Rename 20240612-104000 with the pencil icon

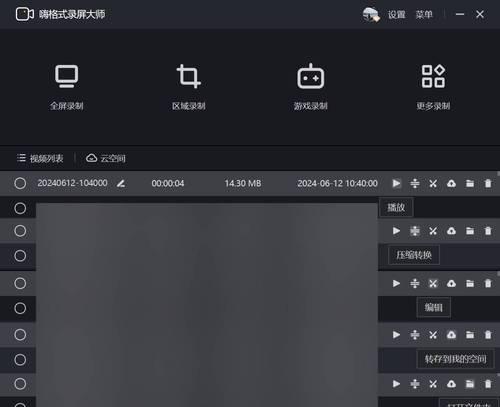pos(121,183)
